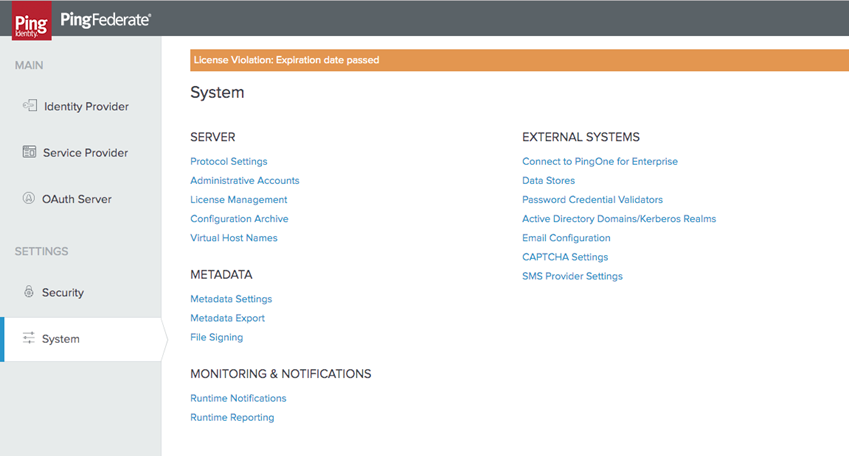The width and height of the screenshot is (849, 456).
Task: Open SMS Provider Settings
Action: 572,276
